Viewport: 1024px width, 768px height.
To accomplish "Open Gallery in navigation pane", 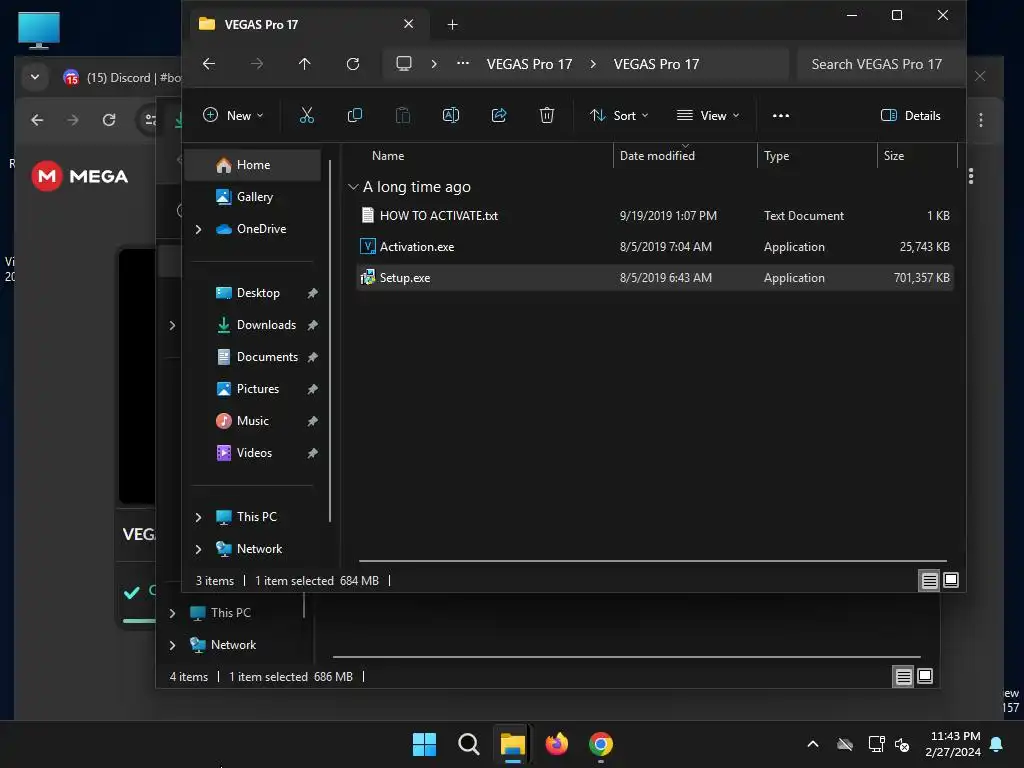I will tap(253, 197).
